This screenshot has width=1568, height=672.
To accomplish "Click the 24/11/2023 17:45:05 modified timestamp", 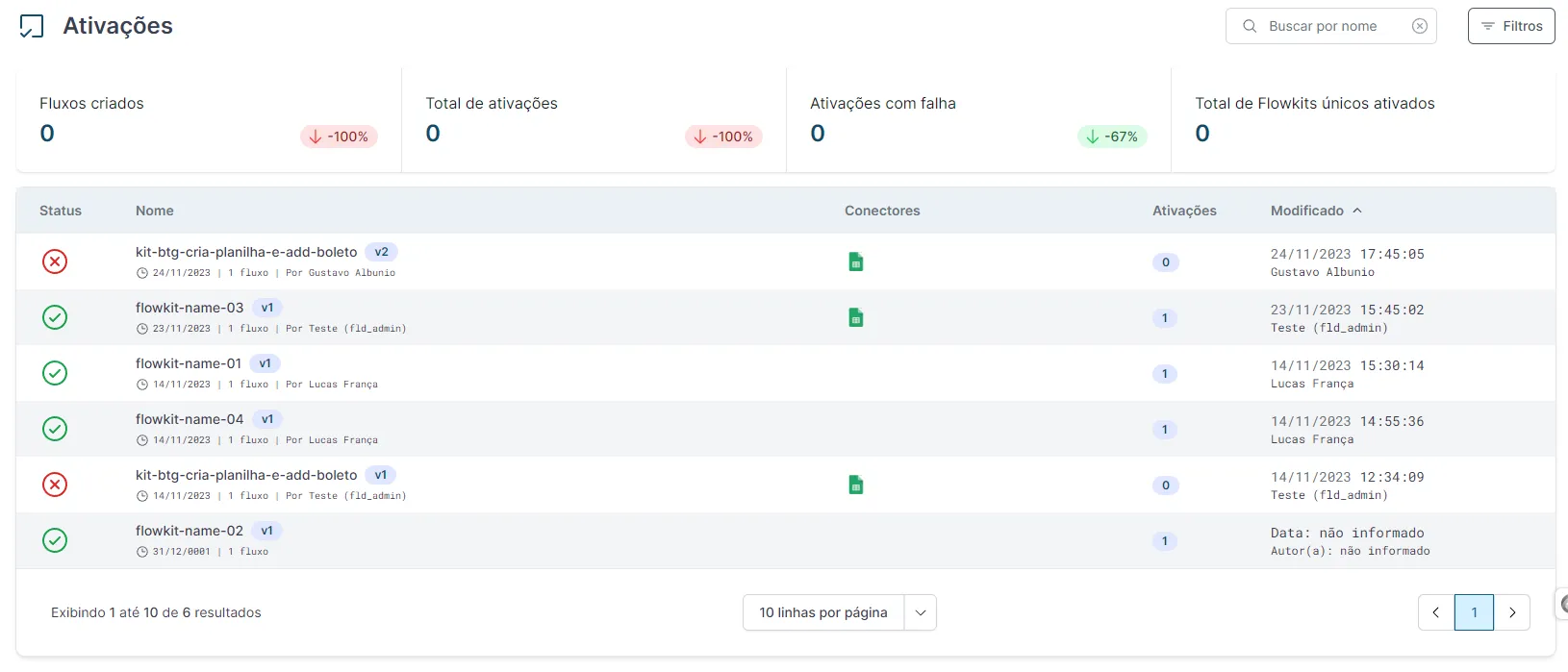I will 1347,254.
